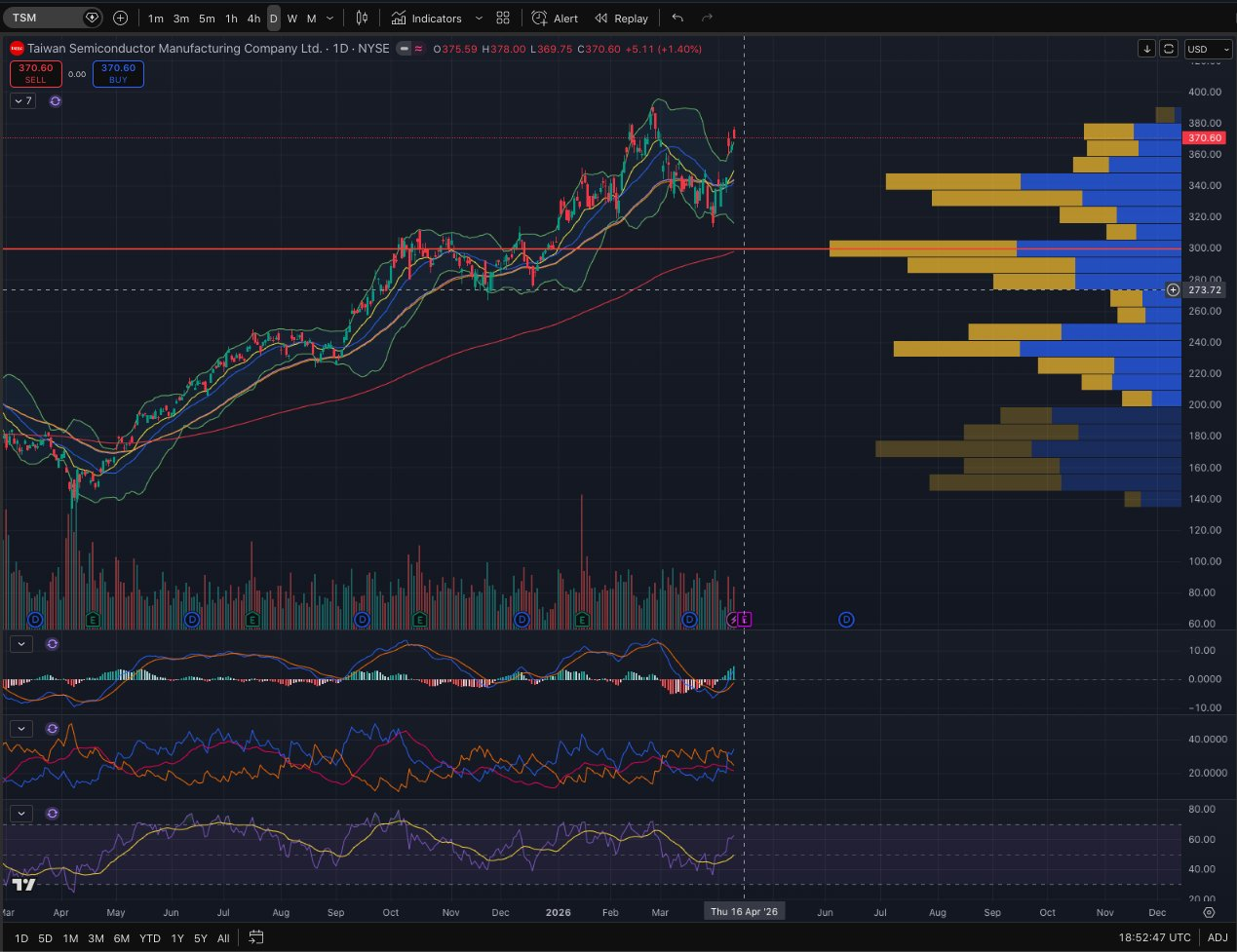
Task: Click the down-arrow button beside USD
Action: 1147,49
